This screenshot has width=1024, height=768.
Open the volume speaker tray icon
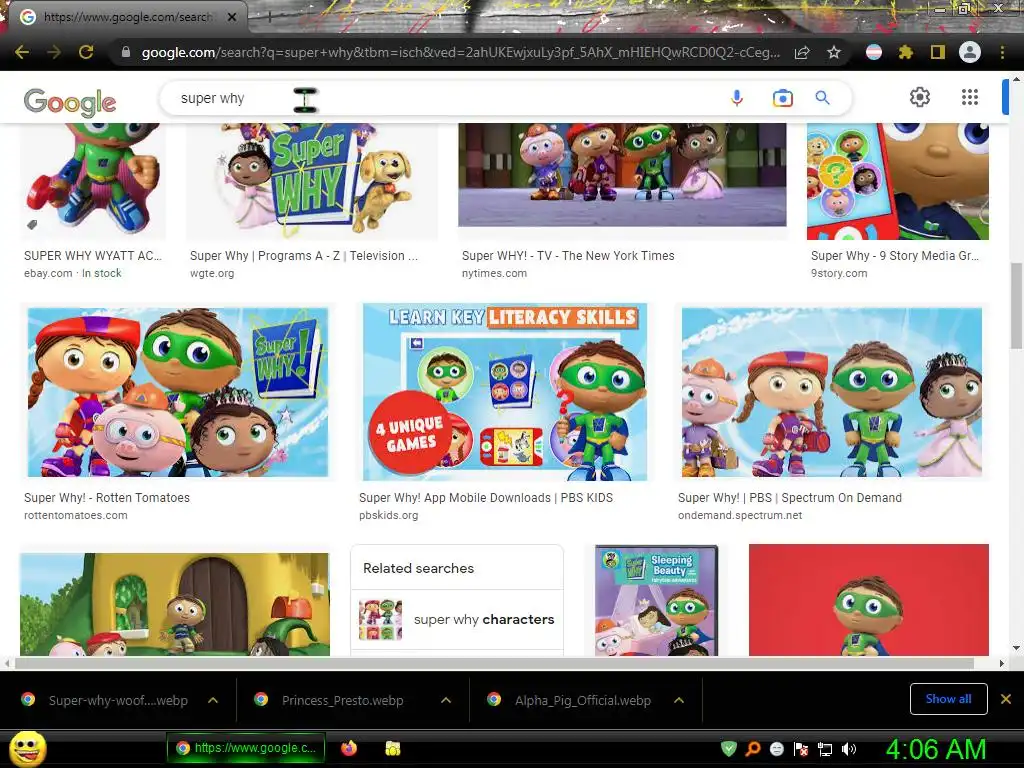(x=849, y=748)
